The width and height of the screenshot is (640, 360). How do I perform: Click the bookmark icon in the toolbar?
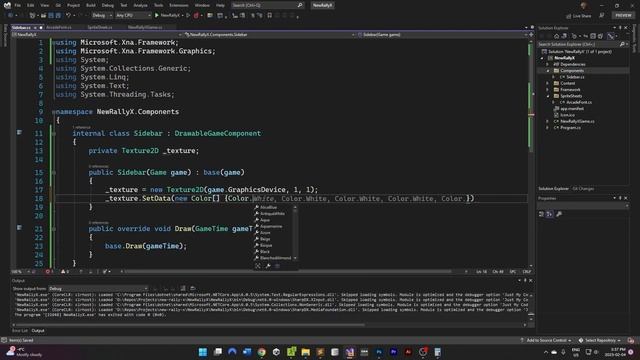[269, 16]
